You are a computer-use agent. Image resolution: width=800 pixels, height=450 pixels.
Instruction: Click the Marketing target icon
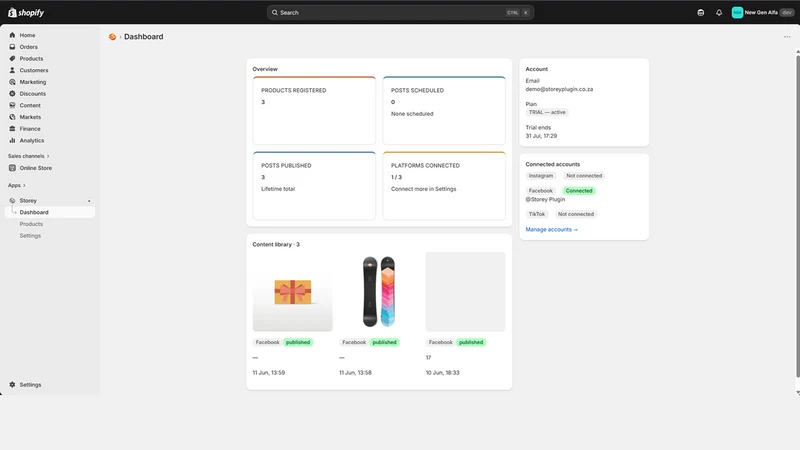[12, 82]
